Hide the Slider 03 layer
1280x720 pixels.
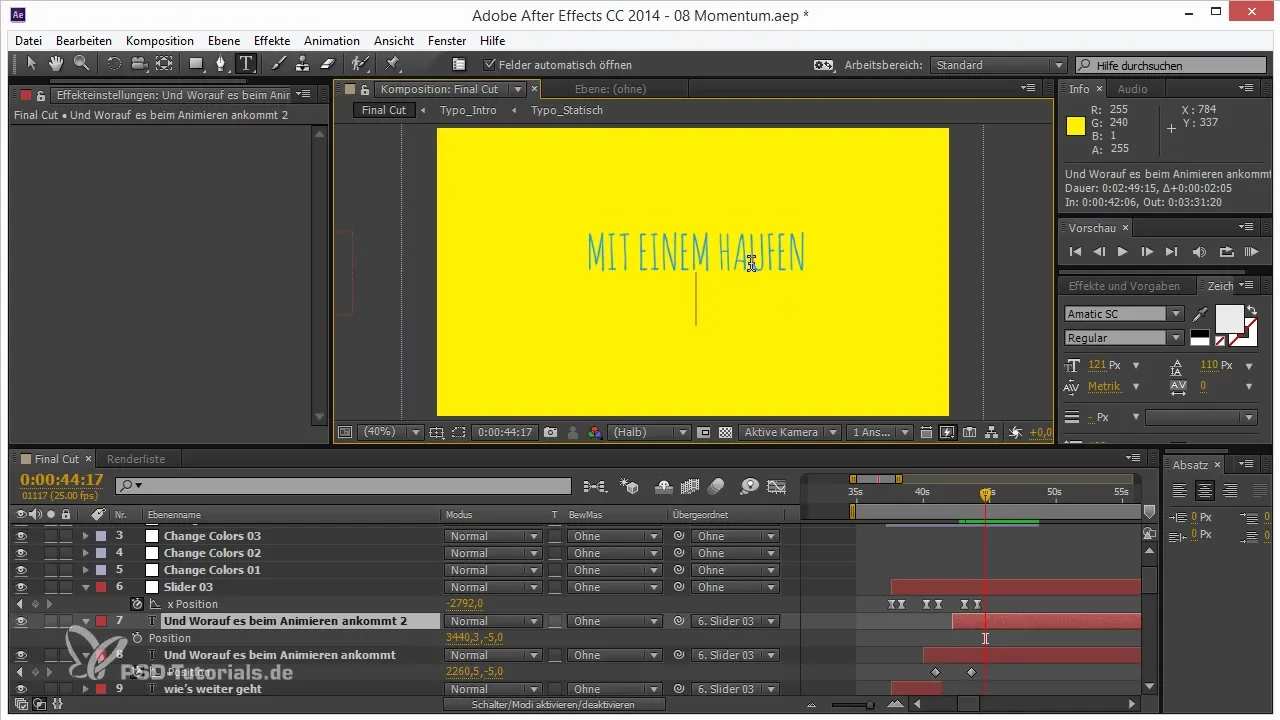pyautogui.click(x=21, y=587)
